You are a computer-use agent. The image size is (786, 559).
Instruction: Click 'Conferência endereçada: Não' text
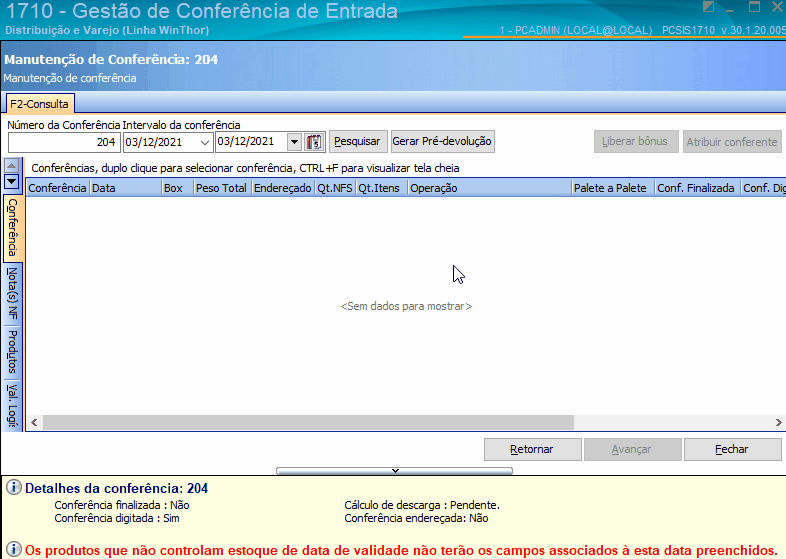pyautogui.click(x=416, y=518)
